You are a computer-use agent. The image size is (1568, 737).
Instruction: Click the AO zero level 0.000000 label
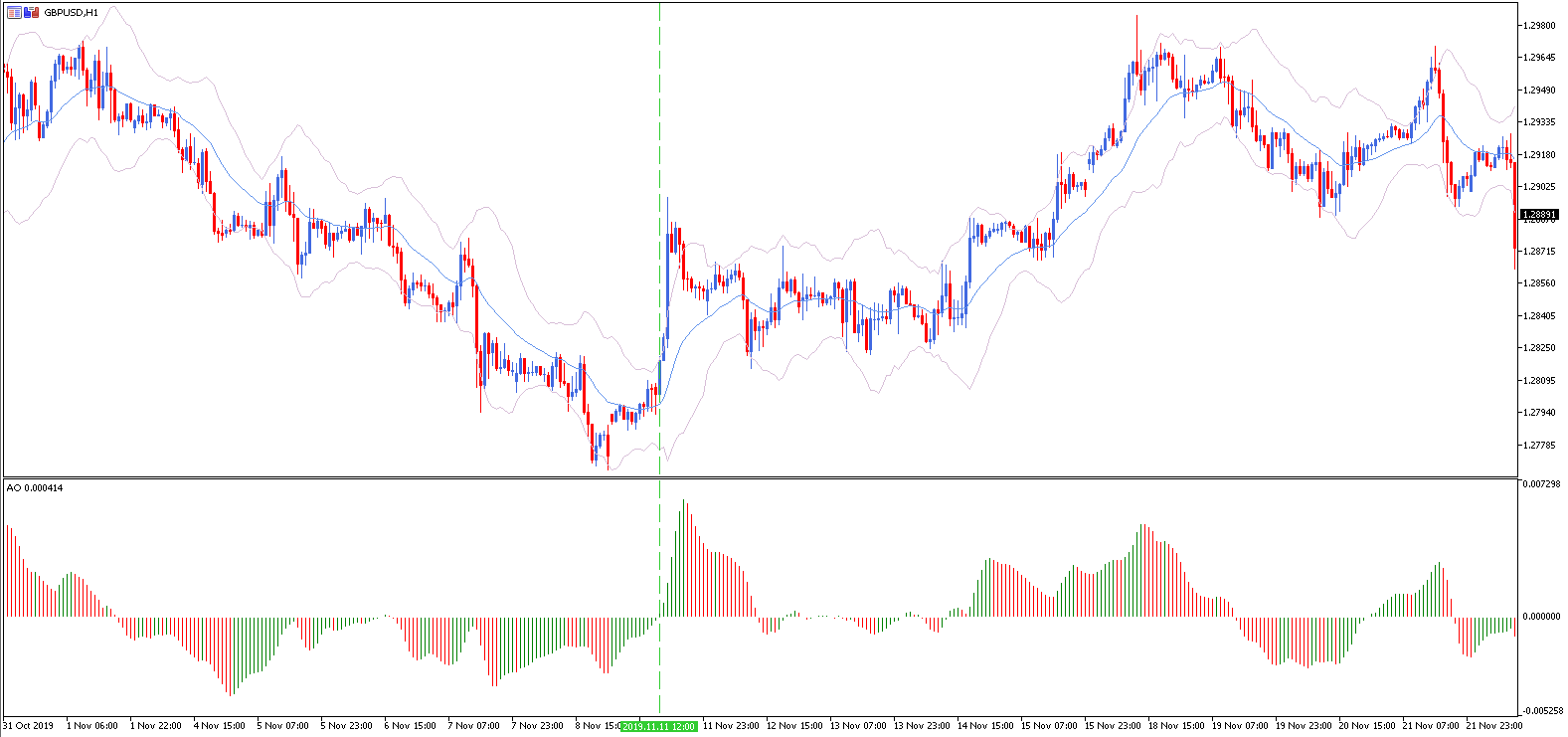pos(1541,617)
